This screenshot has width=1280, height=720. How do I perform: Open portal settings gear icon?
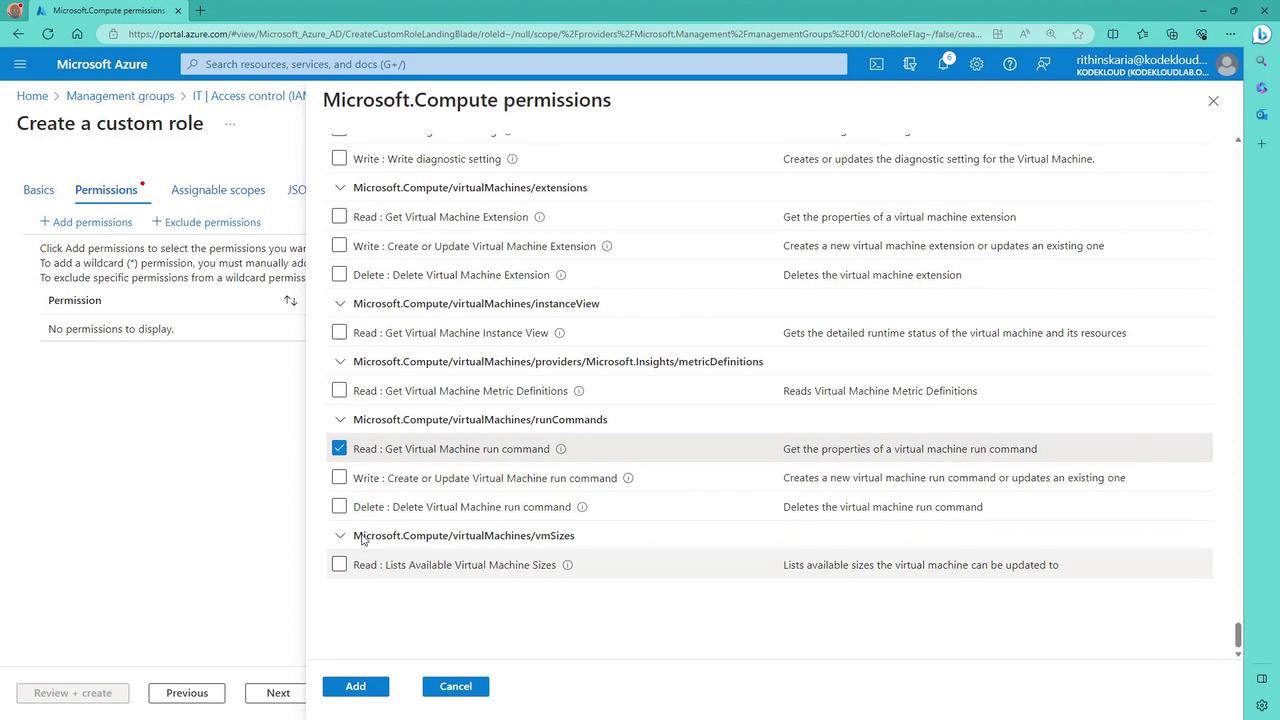coord(976,64)
